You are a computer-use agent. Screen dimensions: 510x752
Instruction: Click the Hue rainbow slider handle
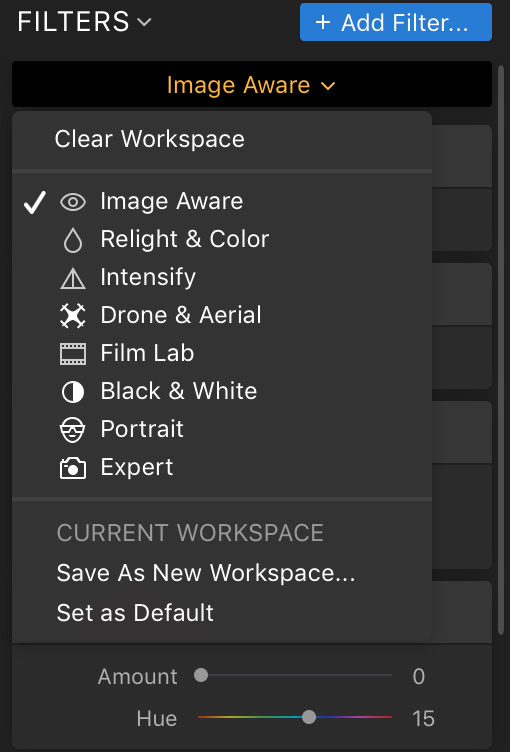point(309,717)
